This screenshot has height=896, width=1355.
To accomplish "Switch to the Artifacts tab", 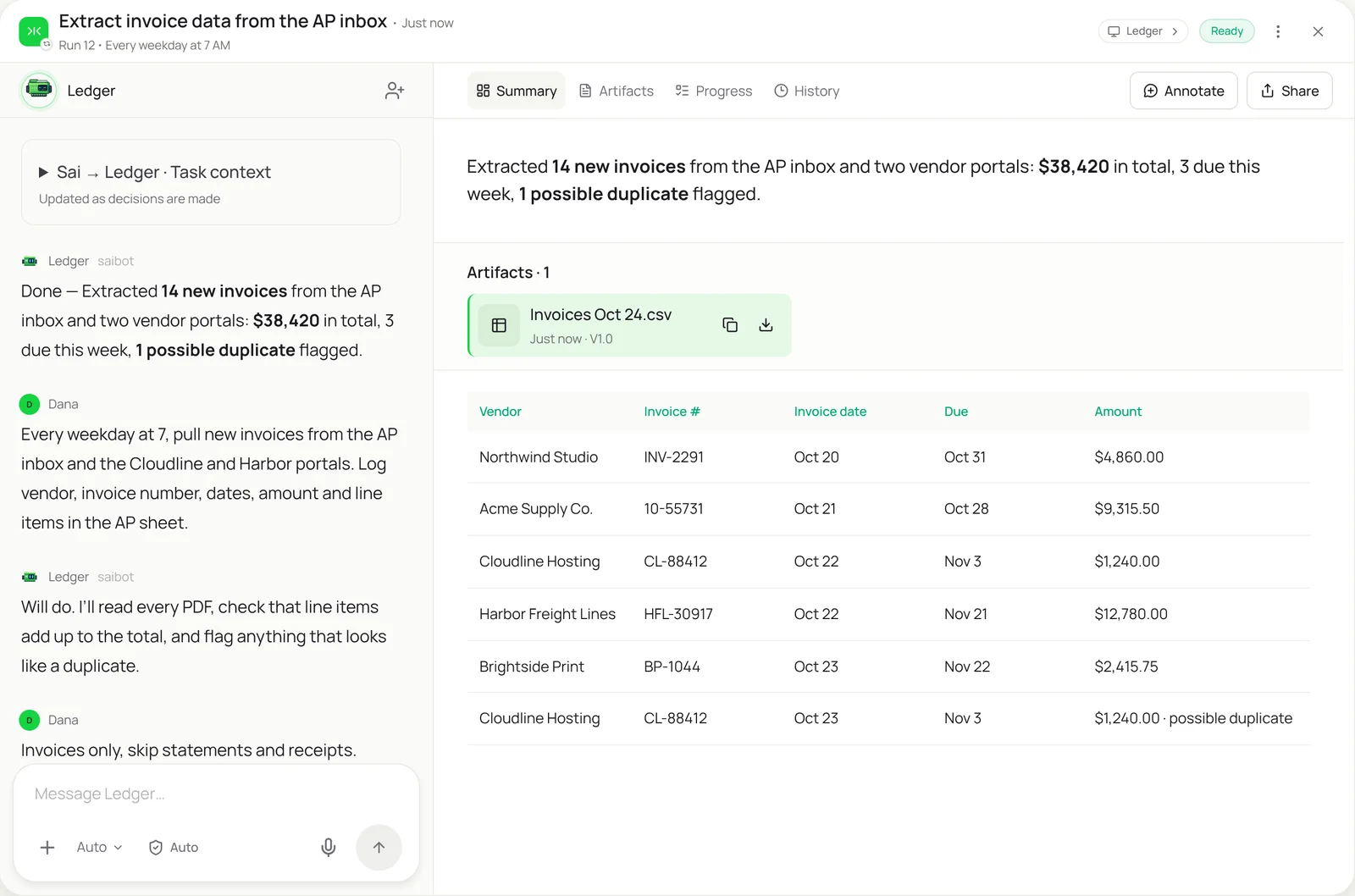I will point(617,91).
